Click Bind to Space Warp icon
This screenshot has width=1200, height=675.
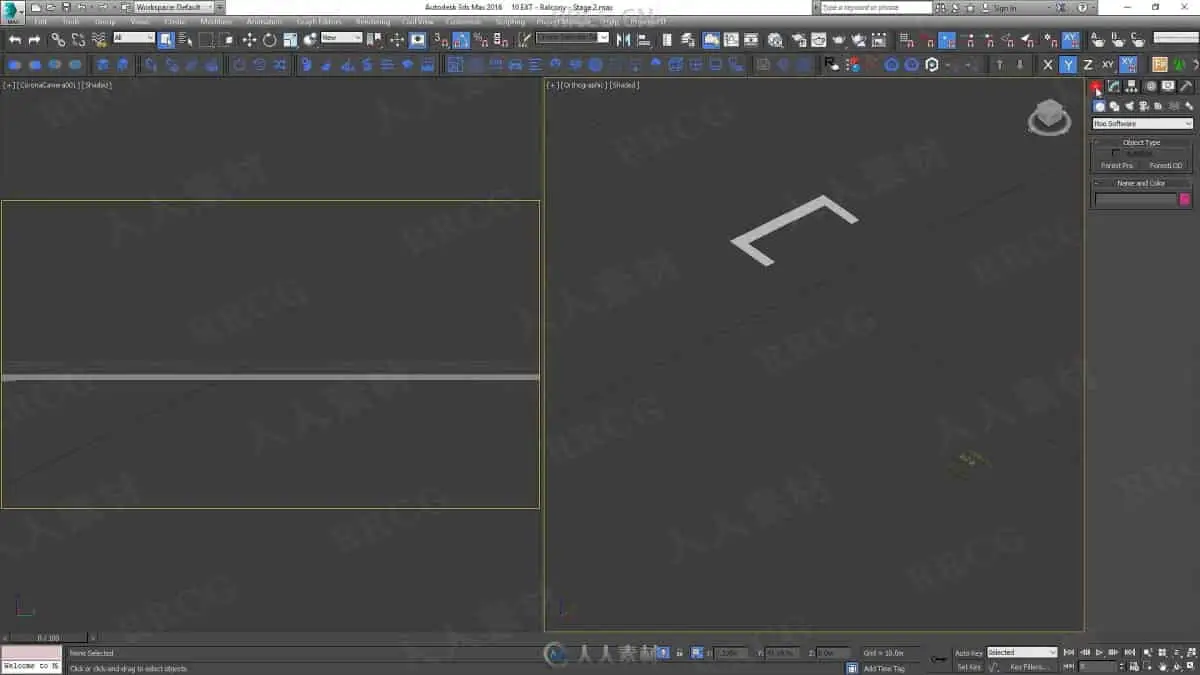tap(98, 40)
